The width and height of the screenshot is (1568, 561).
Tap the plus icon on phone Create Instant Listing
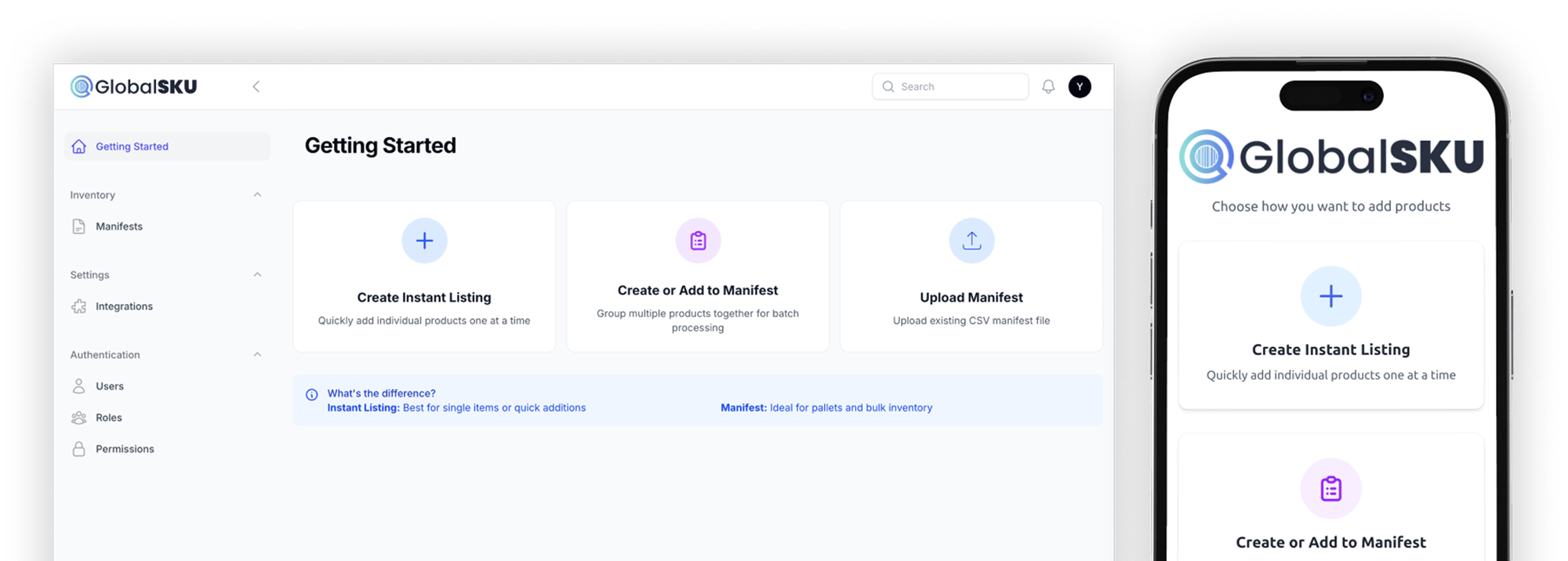click(1330, 296)
